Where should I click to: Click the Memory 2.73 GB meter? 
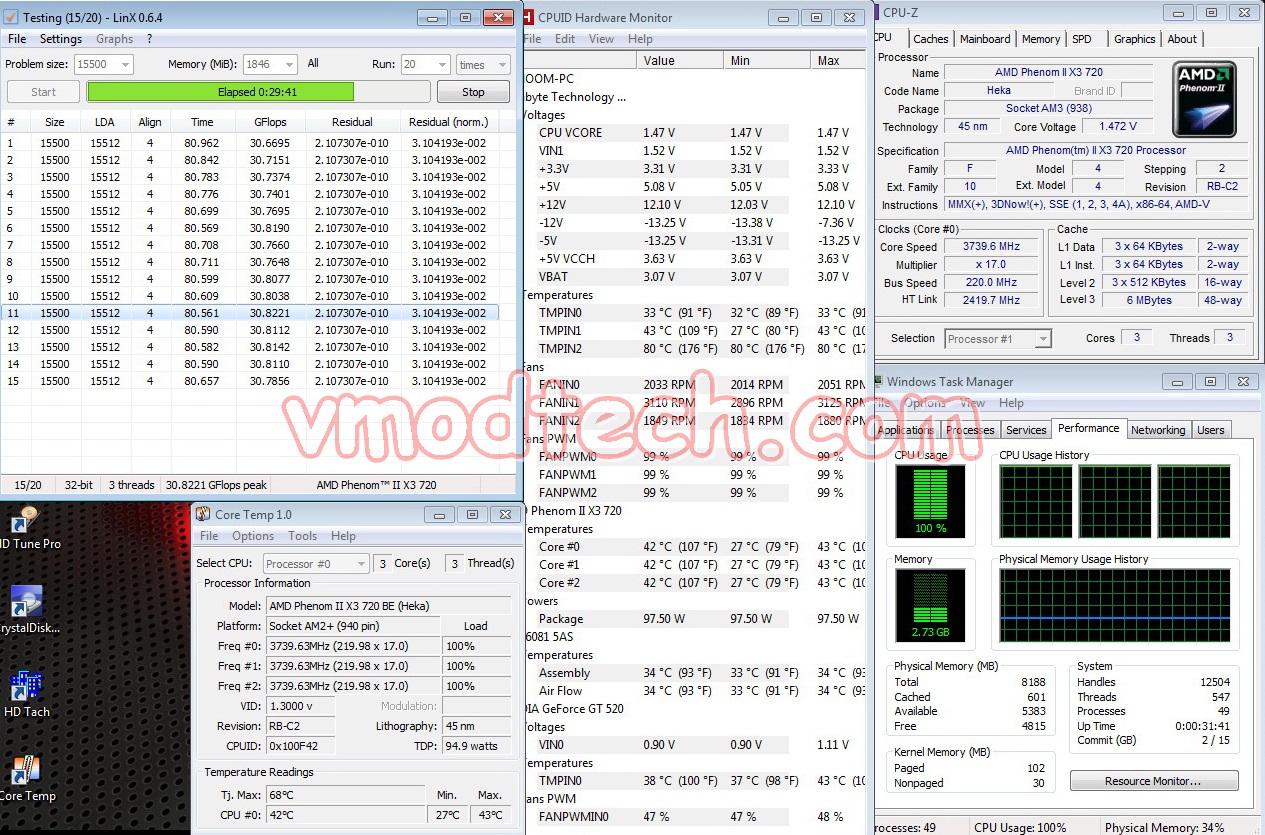coord(929,605)
